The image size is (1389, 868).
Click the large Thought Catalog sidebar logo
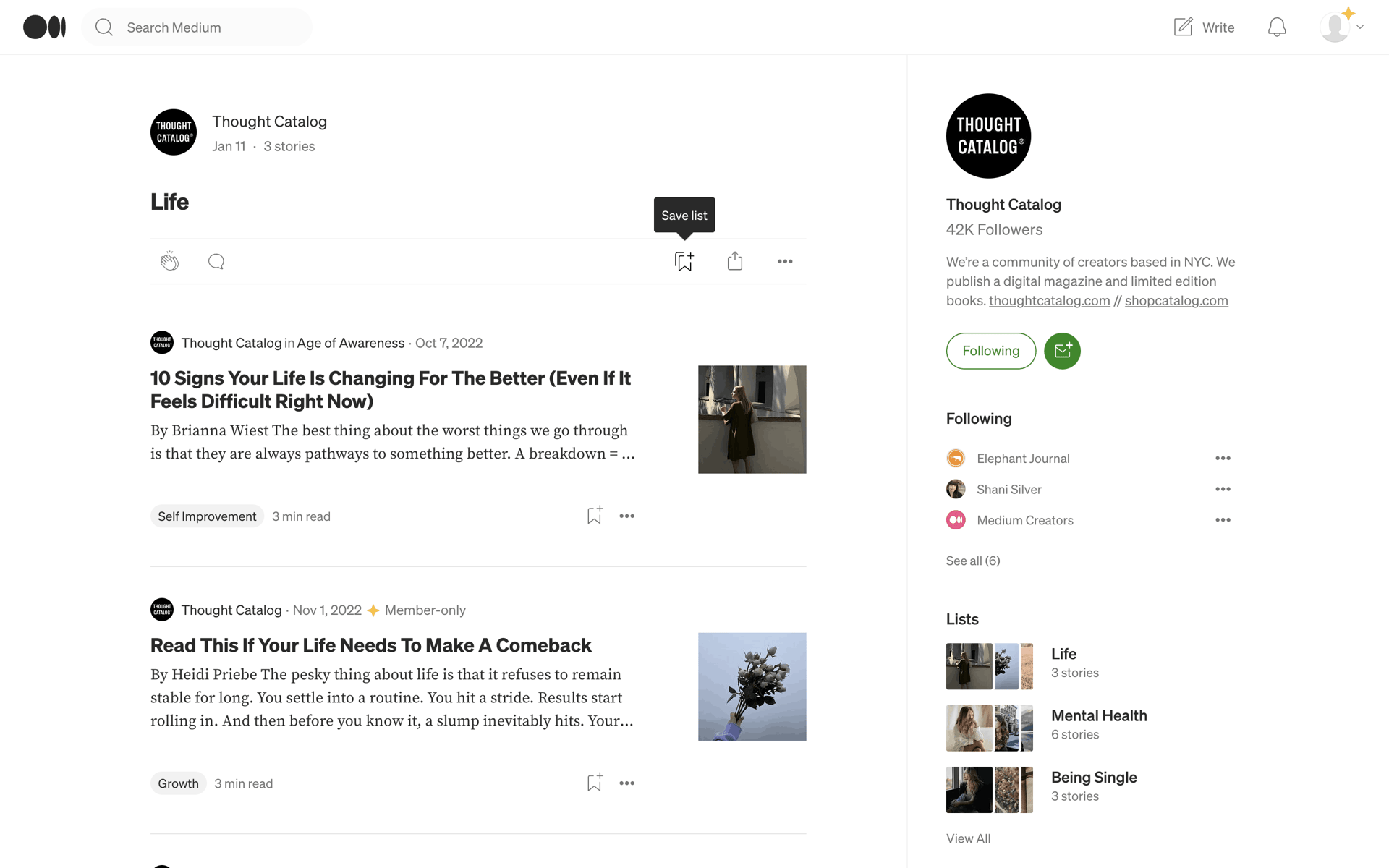tap(988, 136)
